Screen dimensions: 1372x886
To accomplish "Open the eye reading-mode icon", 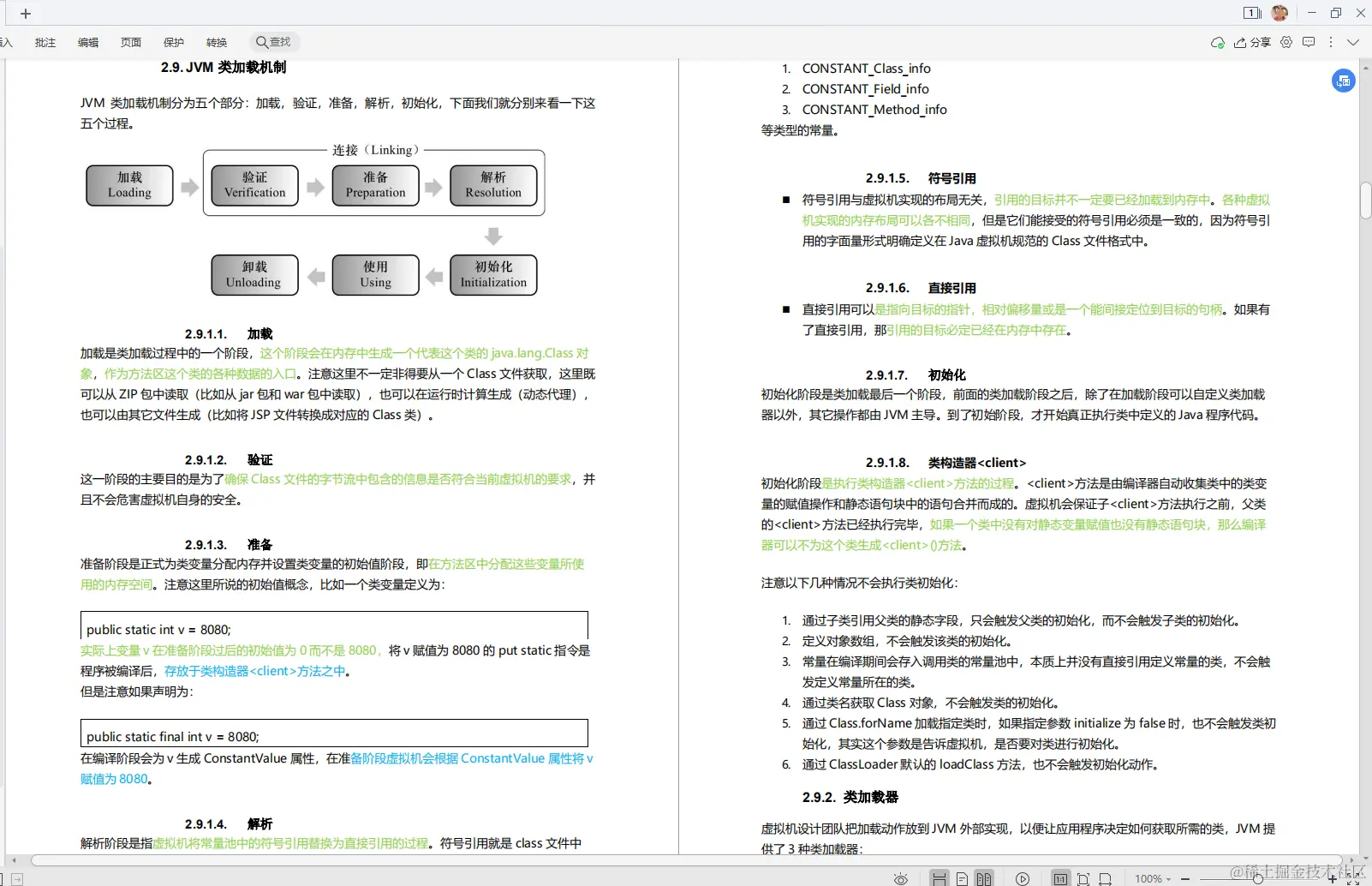I will (x=901, y=879).
